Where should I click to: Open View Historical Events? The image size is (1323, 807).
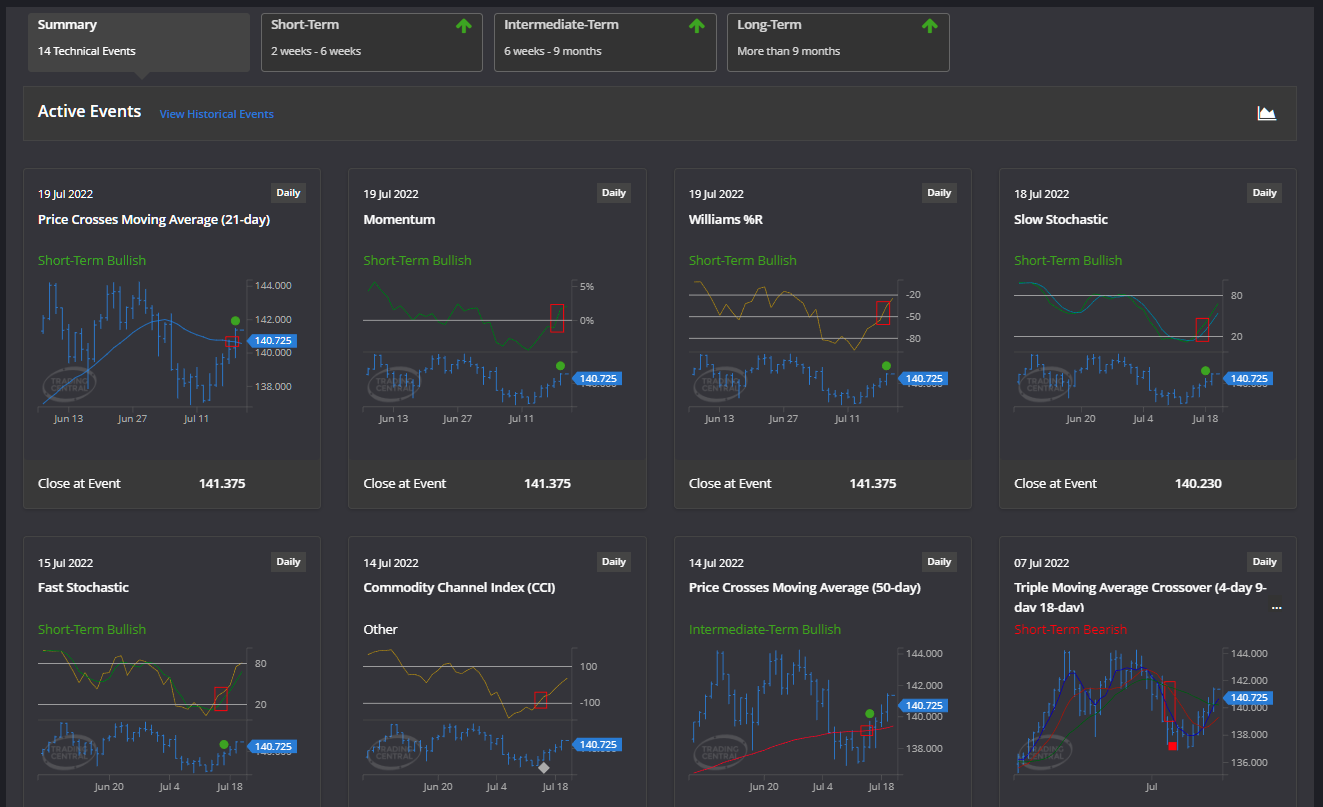point(216,113)
